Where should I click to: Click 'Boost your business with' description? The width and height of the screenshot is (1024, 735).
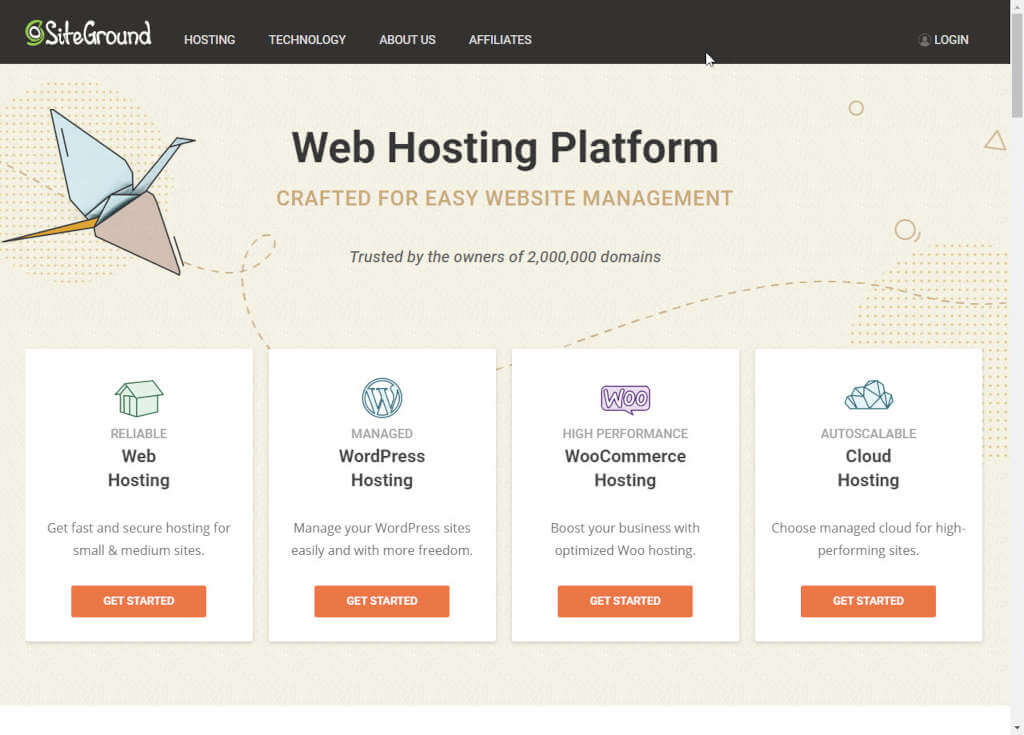(x=625, y=539)
